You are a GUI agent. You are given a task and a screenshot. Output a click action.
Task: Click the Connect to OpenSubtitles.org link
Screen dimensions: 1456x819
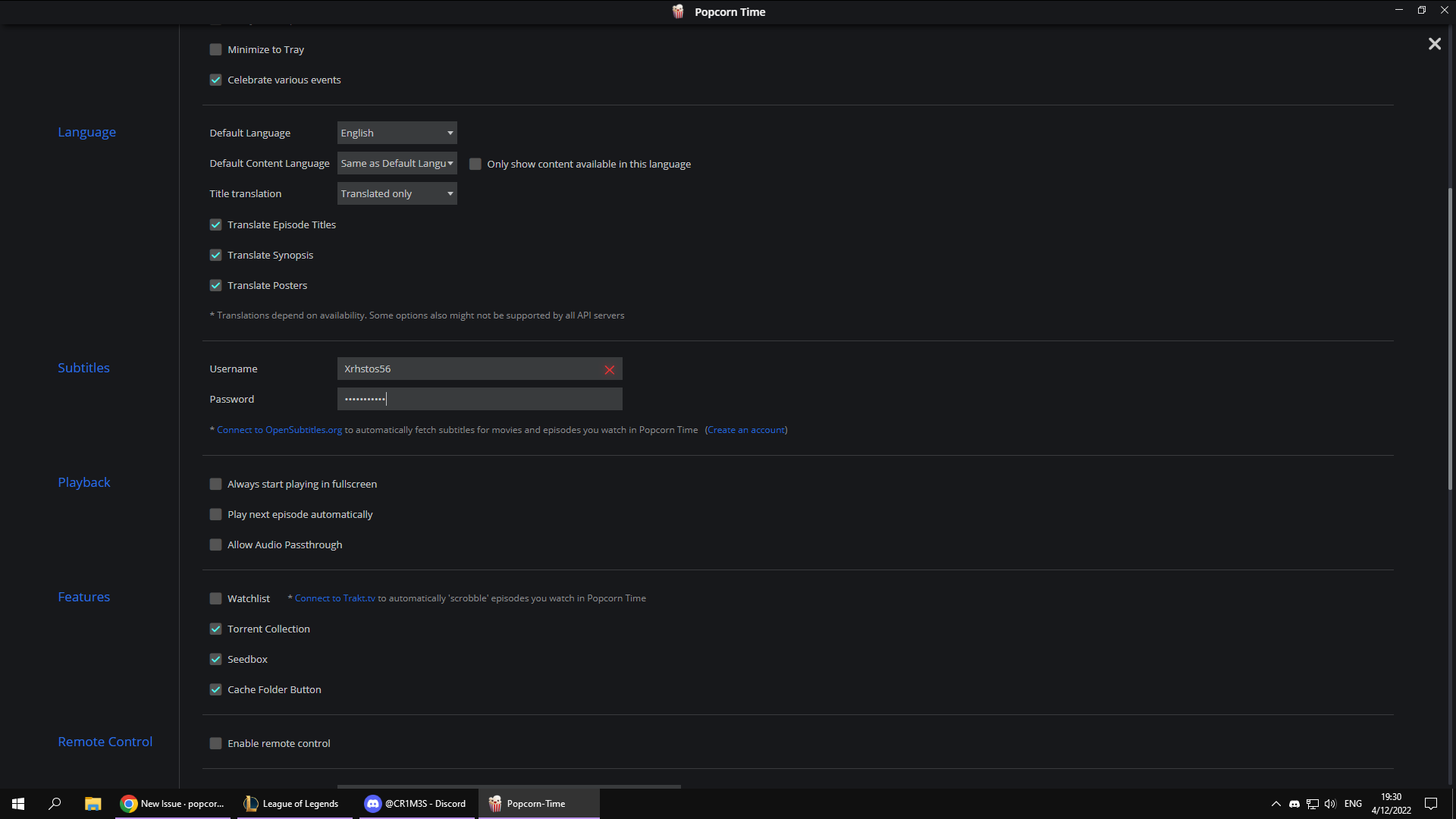[279, 429]
